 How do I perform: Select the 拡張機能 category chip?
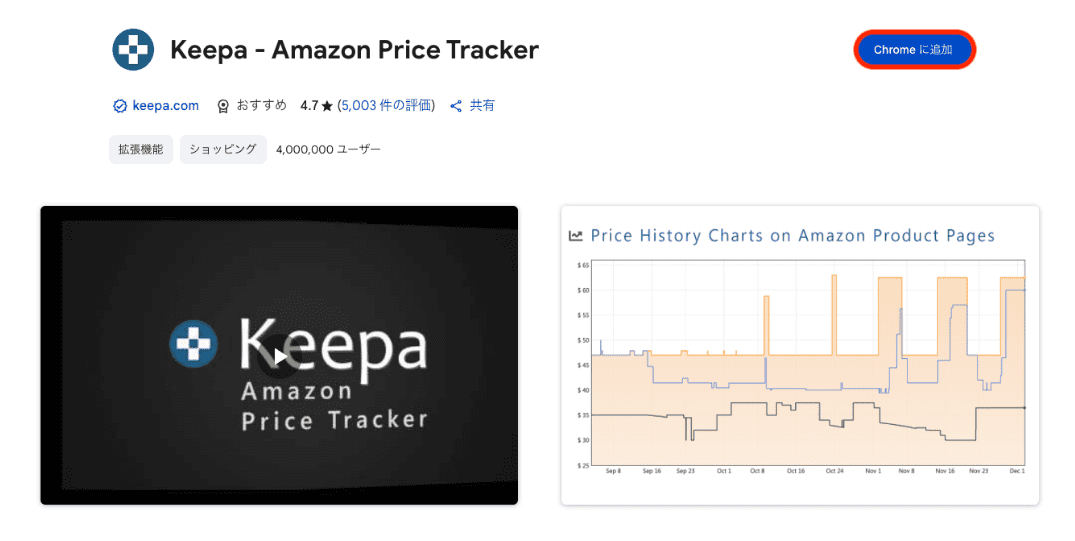point(140,150)
